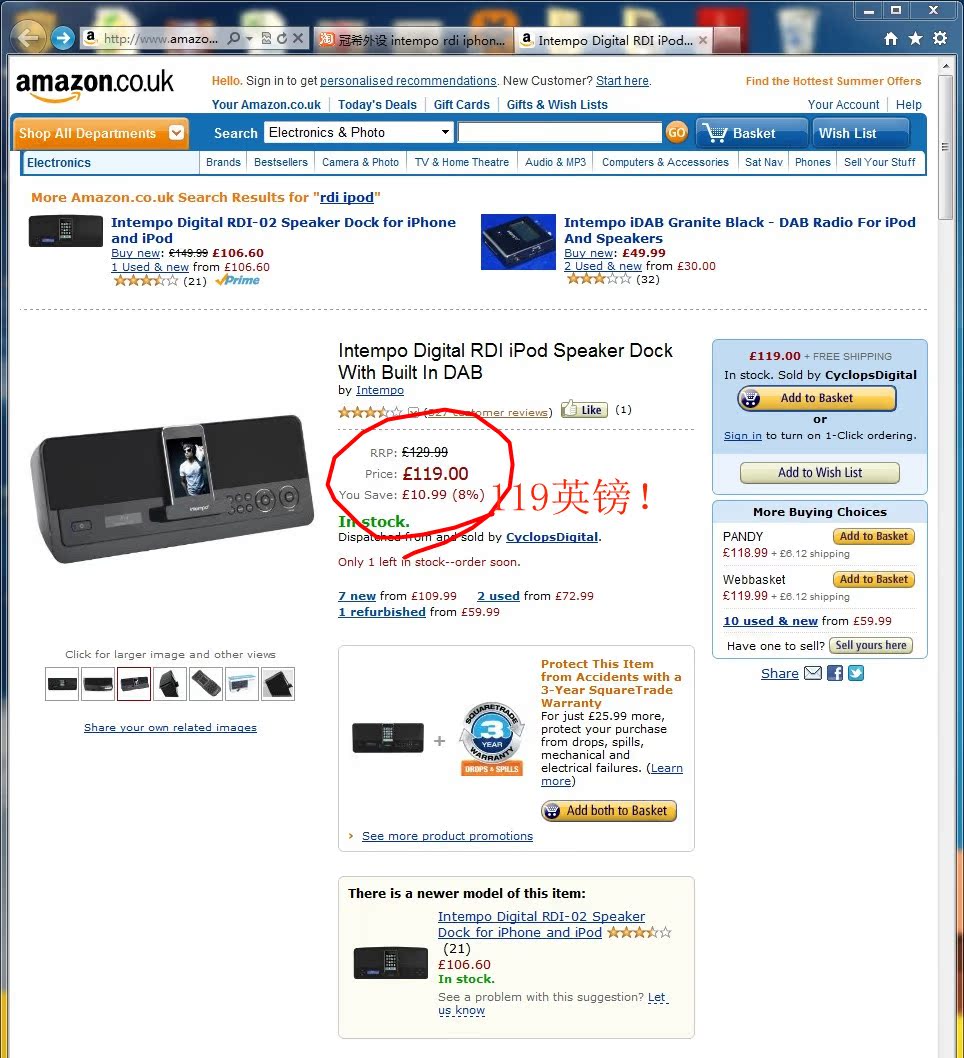
Task: Select the remote control product thumbnail
Action: click(206, 684)
